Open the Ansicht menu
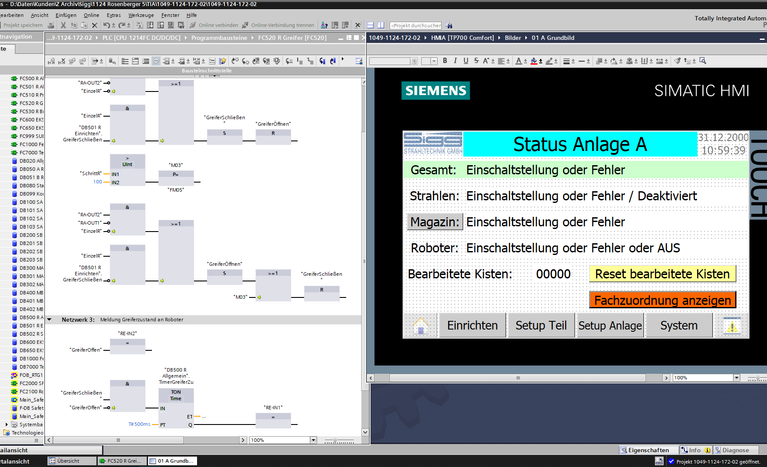Image resolution: width=767 pixels, height=467 pixels. pyautogui.click(x=40, y=15)
